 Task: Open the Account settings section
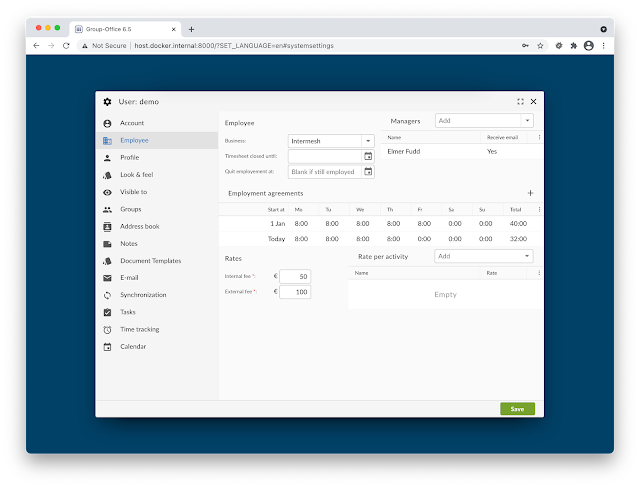pos(157,123)
